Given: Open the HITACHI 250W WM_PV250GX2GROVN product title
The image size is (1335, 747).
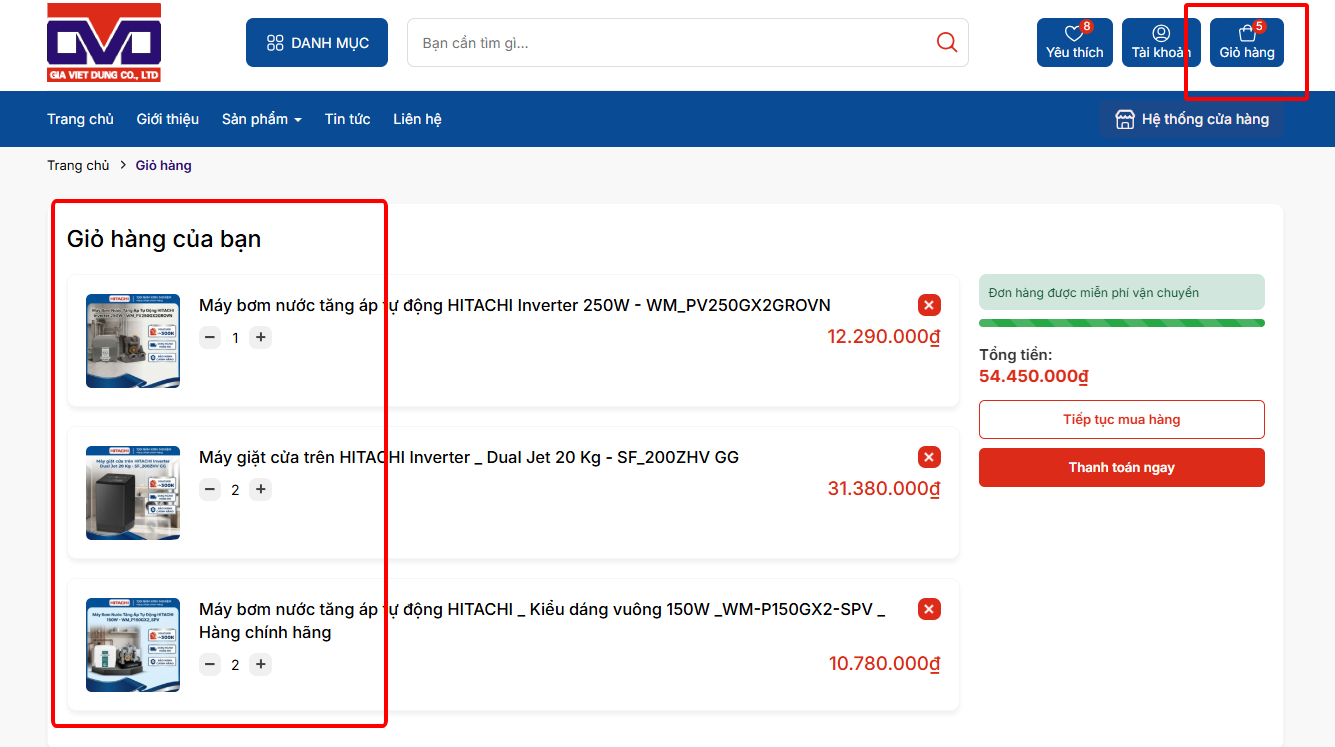Looking at the screenshot, I should coord(515,305).
